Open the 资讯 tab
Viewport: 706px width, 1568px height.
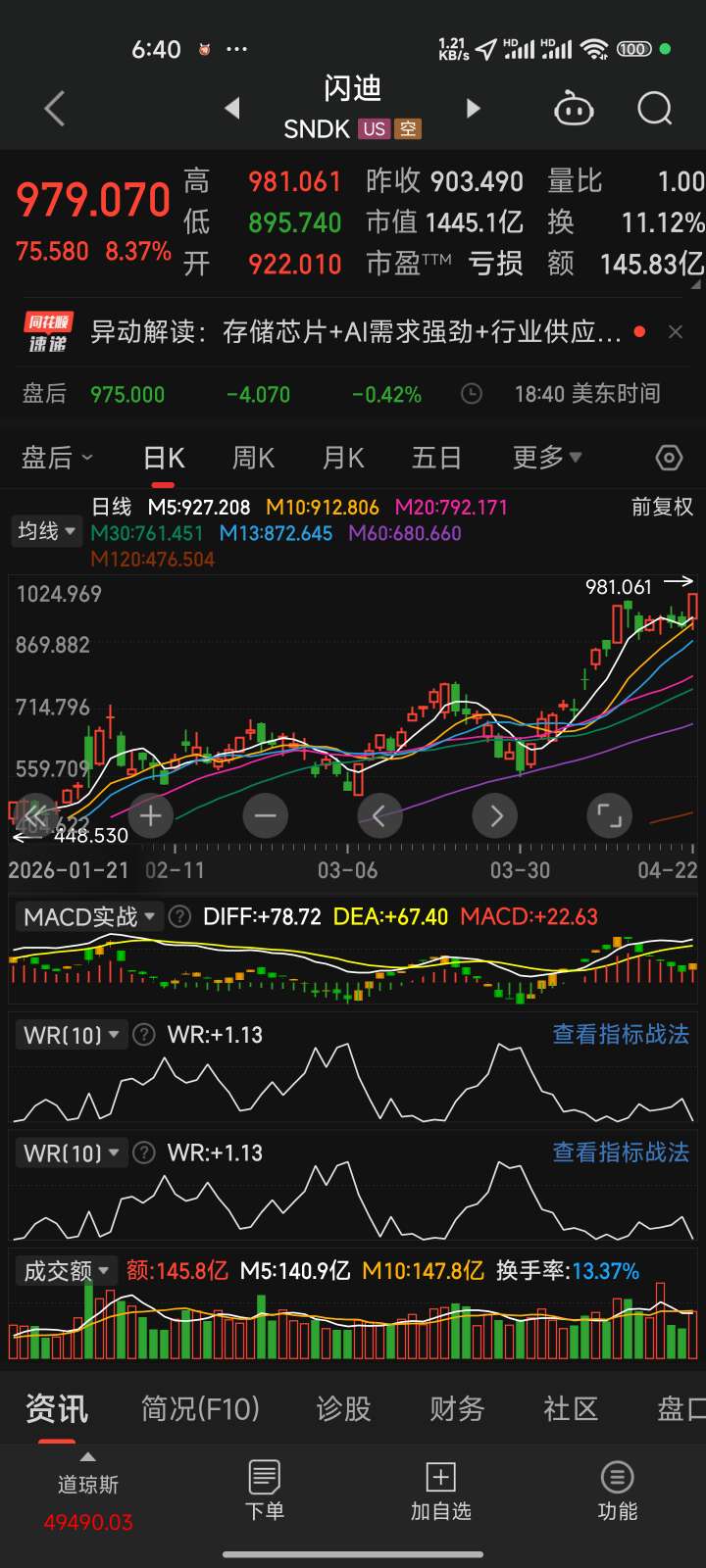(57, 1409)
